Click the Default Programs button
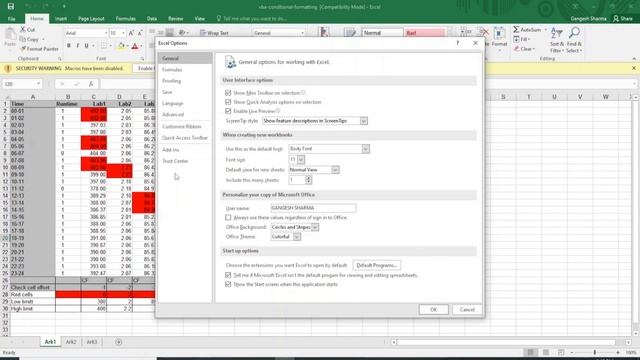 click(376, 265)
